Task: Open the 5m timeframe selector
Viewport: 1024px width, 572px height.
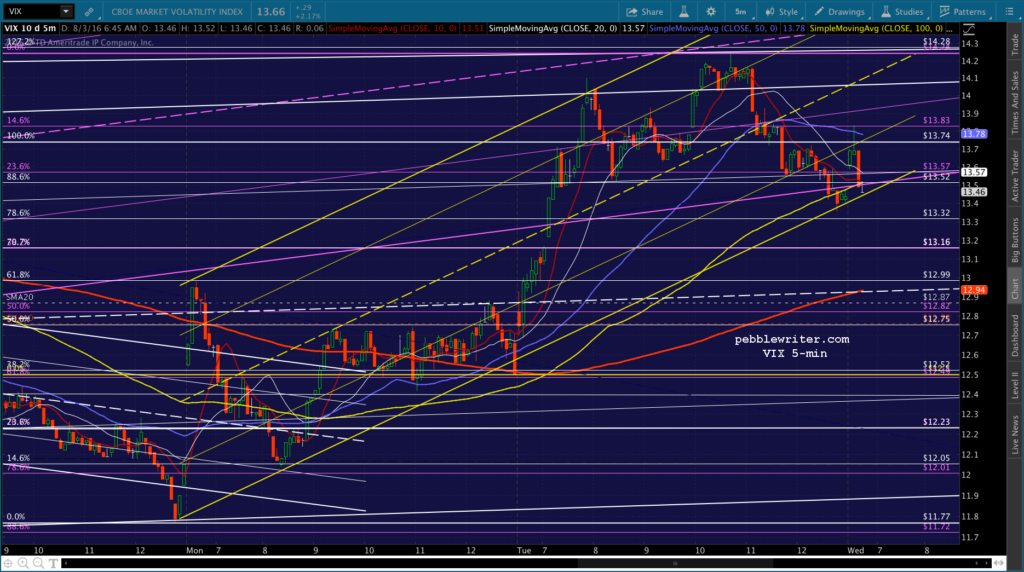Action: (741, 12)
